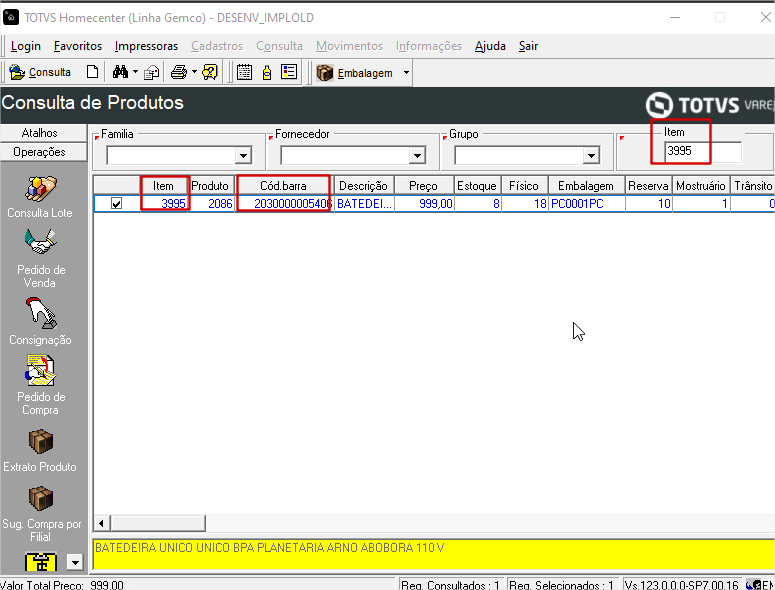The image size is (775, 590).
Task: Open Pedido de Venda handshake shortcut
Action: 41,258
